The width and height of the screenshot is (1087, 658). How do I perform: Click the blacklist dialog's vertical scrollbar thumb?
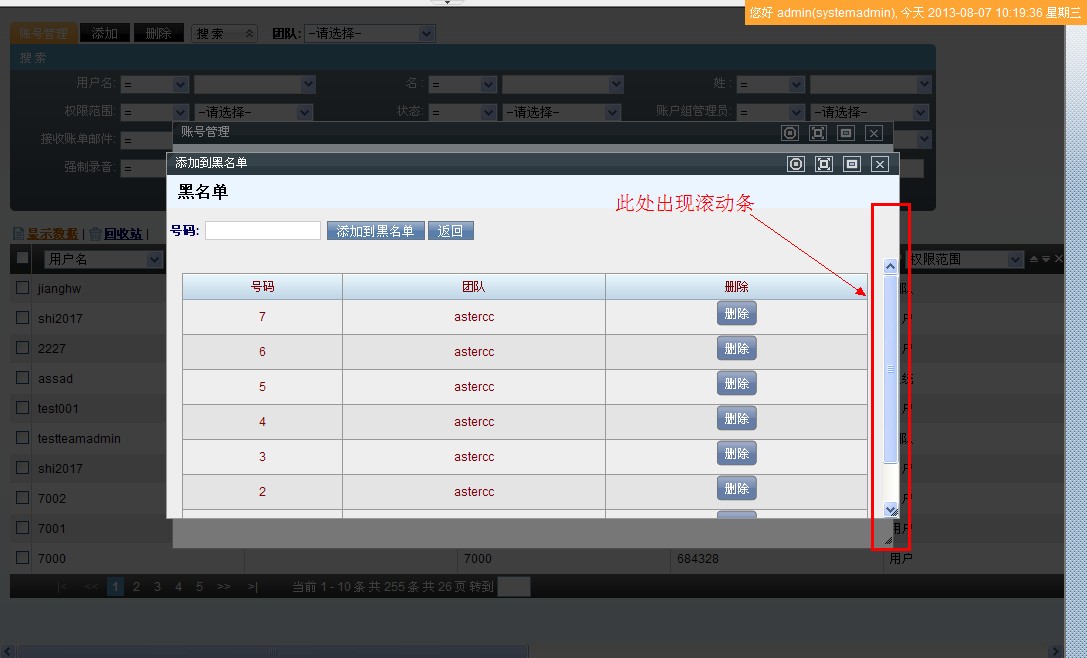(891, 369)
